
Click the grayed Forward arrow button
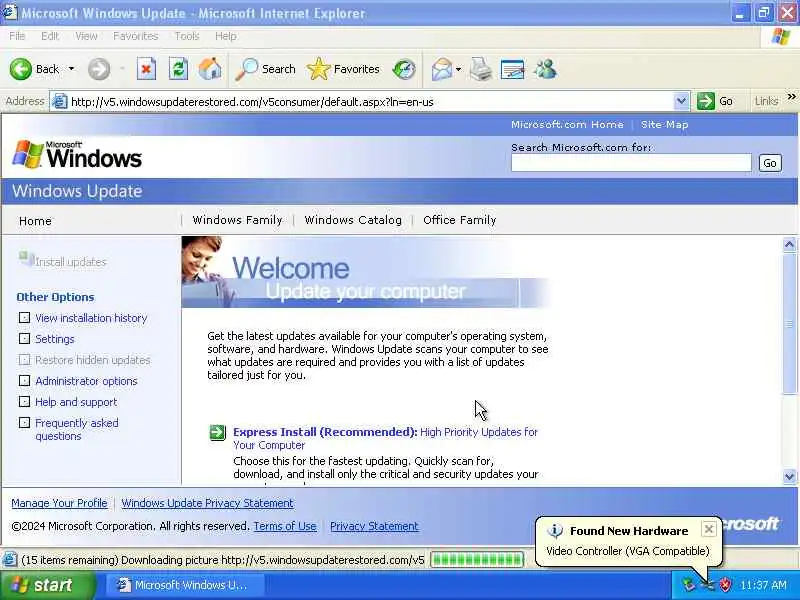coord(98,69)
